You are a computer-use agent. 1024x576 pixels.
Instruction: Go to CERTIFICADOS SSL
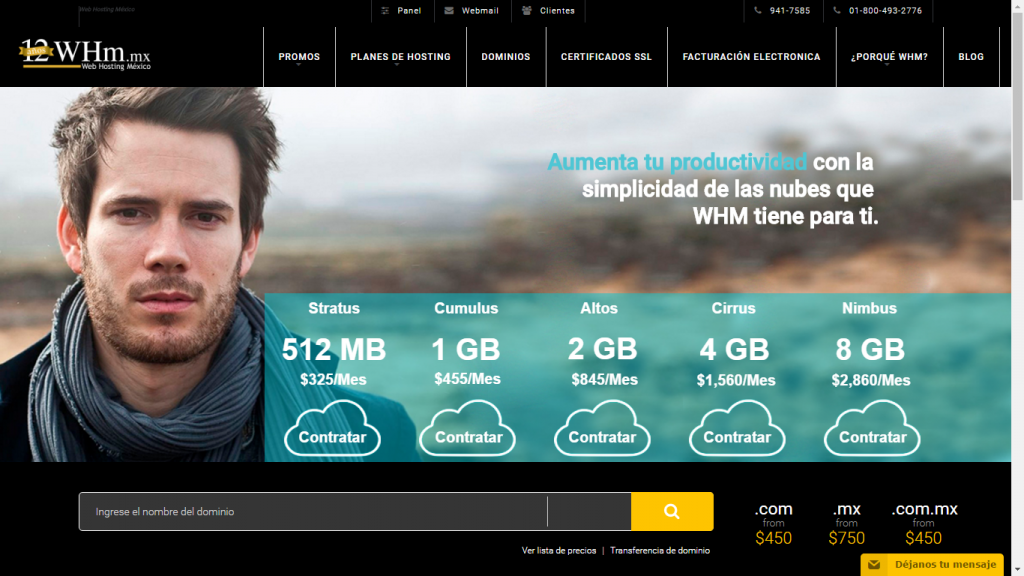606,57
